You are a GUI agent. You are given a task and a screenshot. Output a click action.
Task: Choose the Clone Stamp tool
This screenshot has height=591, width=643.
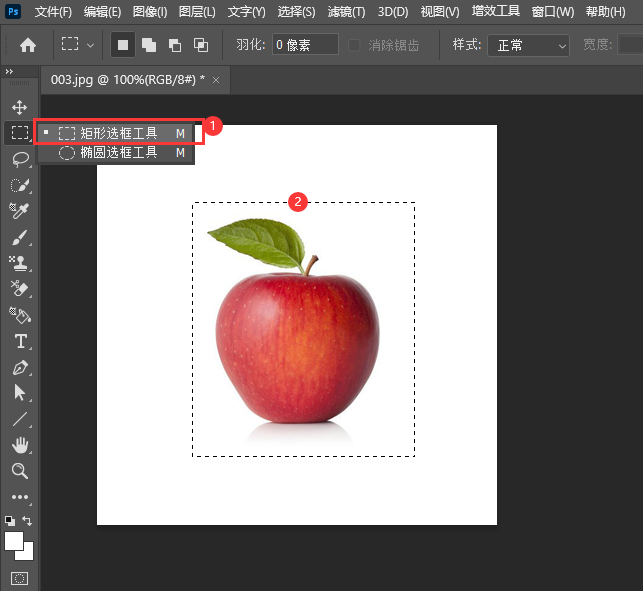pyautogui.click(x=19, y=264)
